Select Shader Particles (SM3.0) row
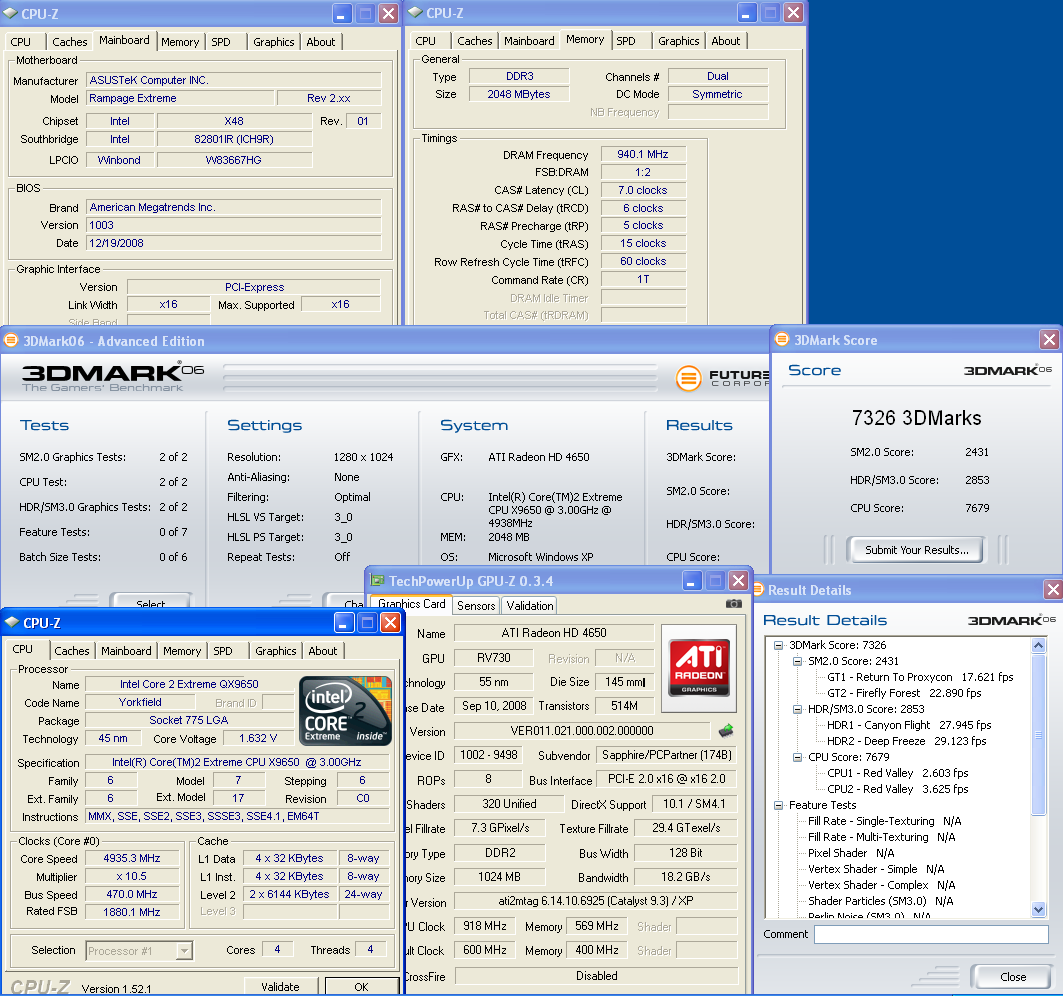1063x996 pixels. click(880, 901)
